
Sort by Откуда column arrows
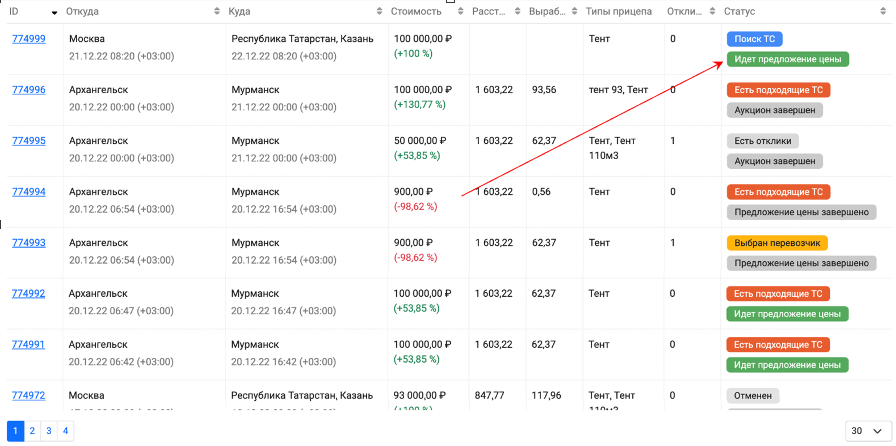pos(217,11)
